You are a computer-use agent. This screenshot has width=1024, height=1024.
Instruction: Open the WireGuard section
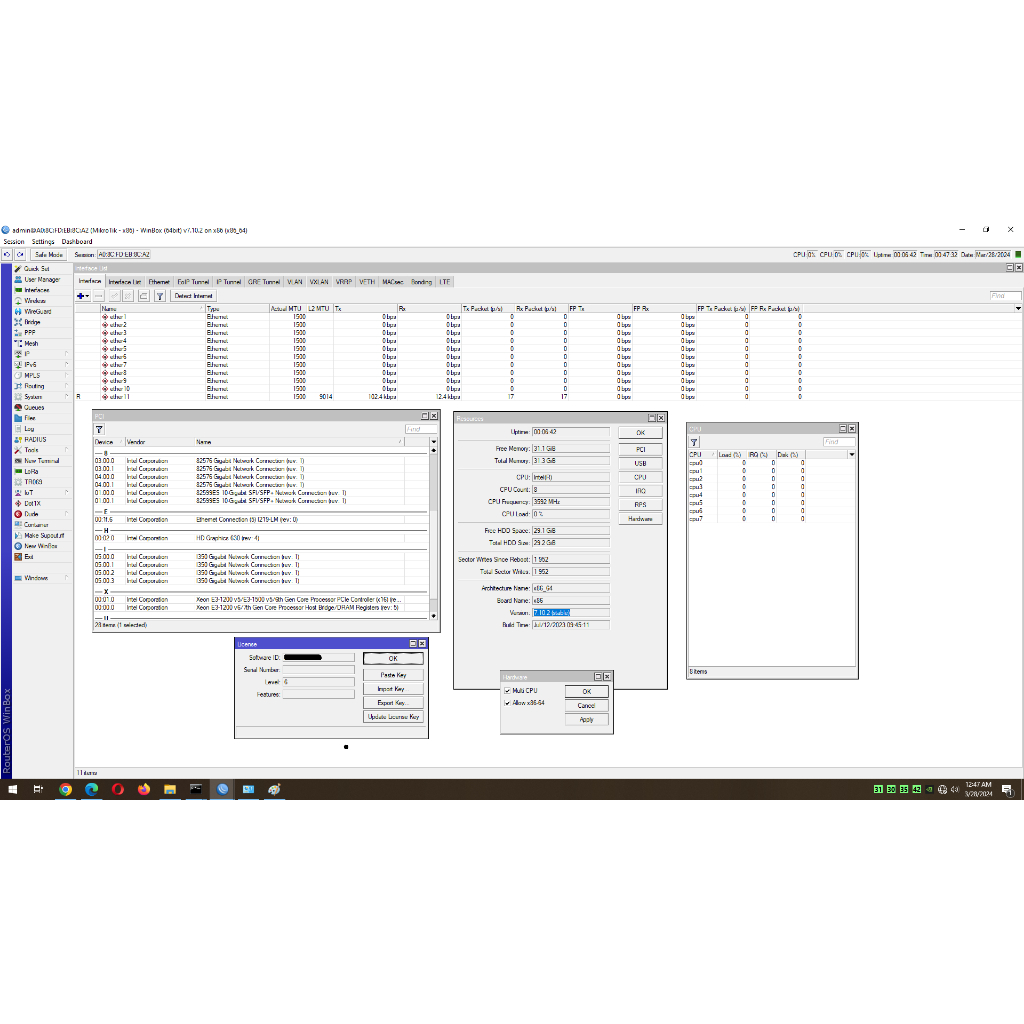click(x=35, y=312)
